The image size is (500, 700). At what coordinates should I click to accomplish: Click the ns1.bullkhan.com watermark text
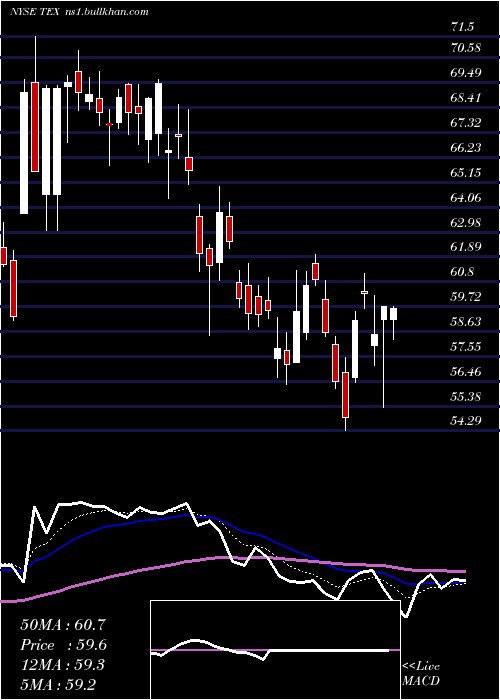point(106,12)
